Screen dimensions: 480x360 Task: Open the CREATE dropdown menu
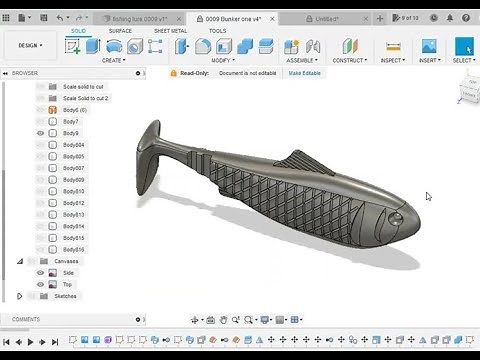[114, 60]
